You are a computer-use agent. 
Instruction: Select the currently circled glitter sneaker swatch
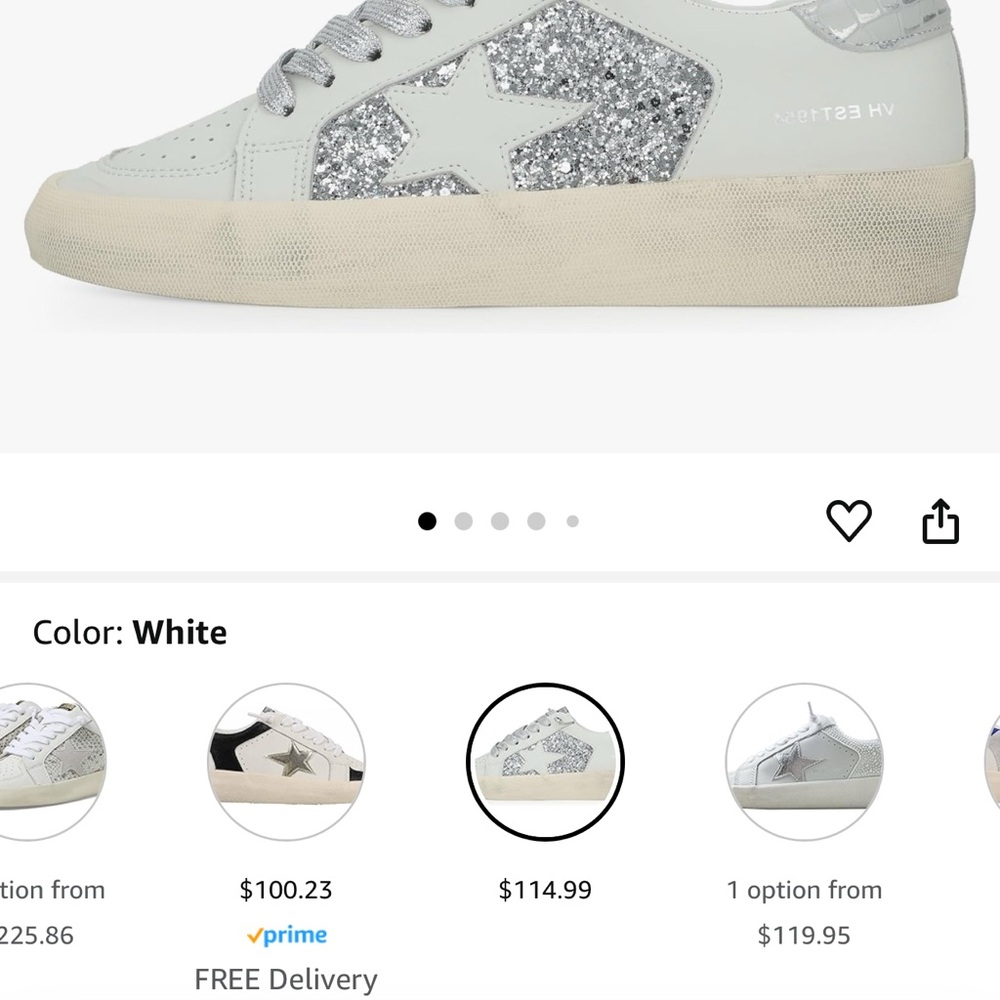pyautogui.click(x=546, y=762)
